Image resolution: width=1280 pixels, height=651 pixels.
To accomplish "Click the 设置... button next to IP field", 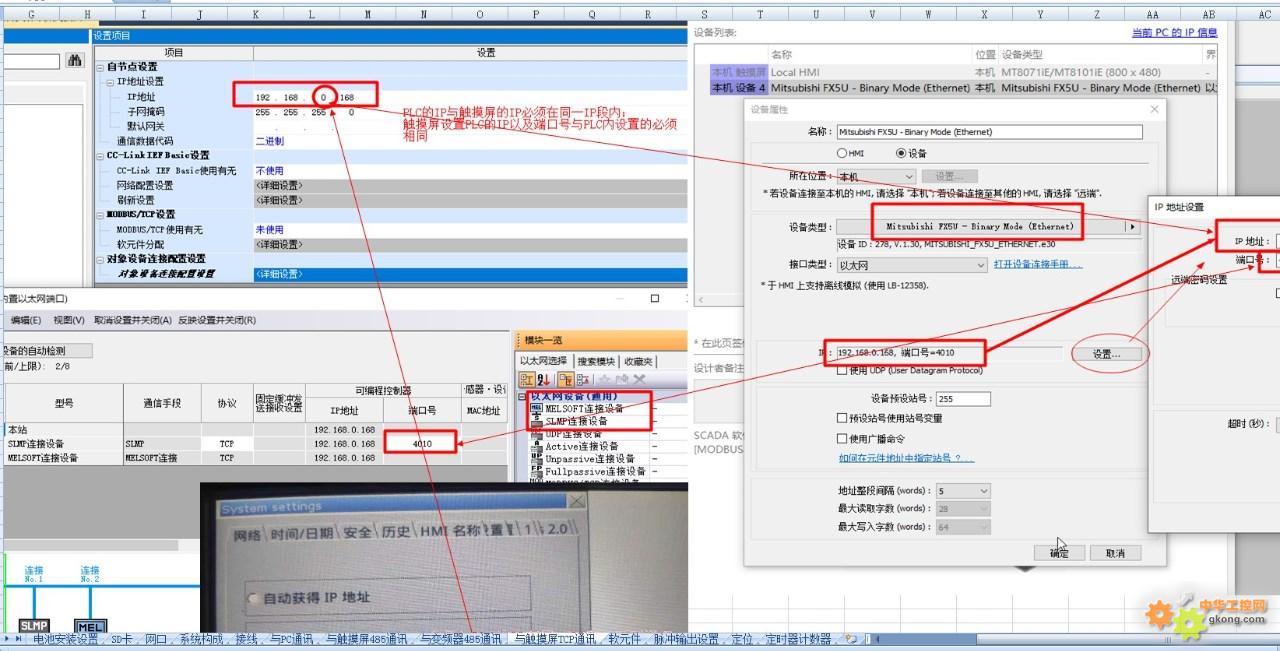I will pyautogui.click(x=1106, y=354).
